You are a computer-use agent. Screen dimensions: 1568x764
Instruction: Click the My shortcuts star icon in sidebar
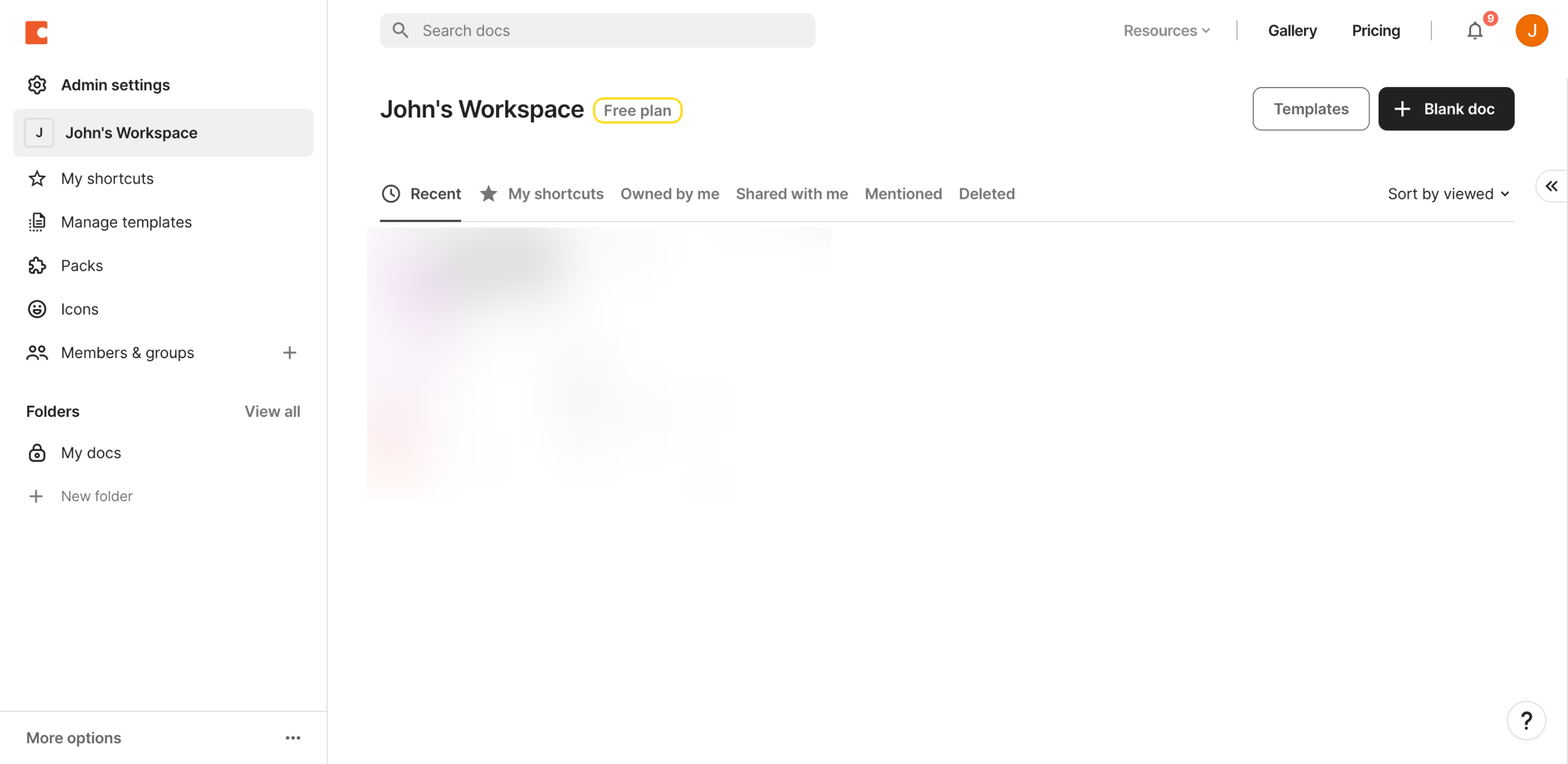tap(37, 178)
